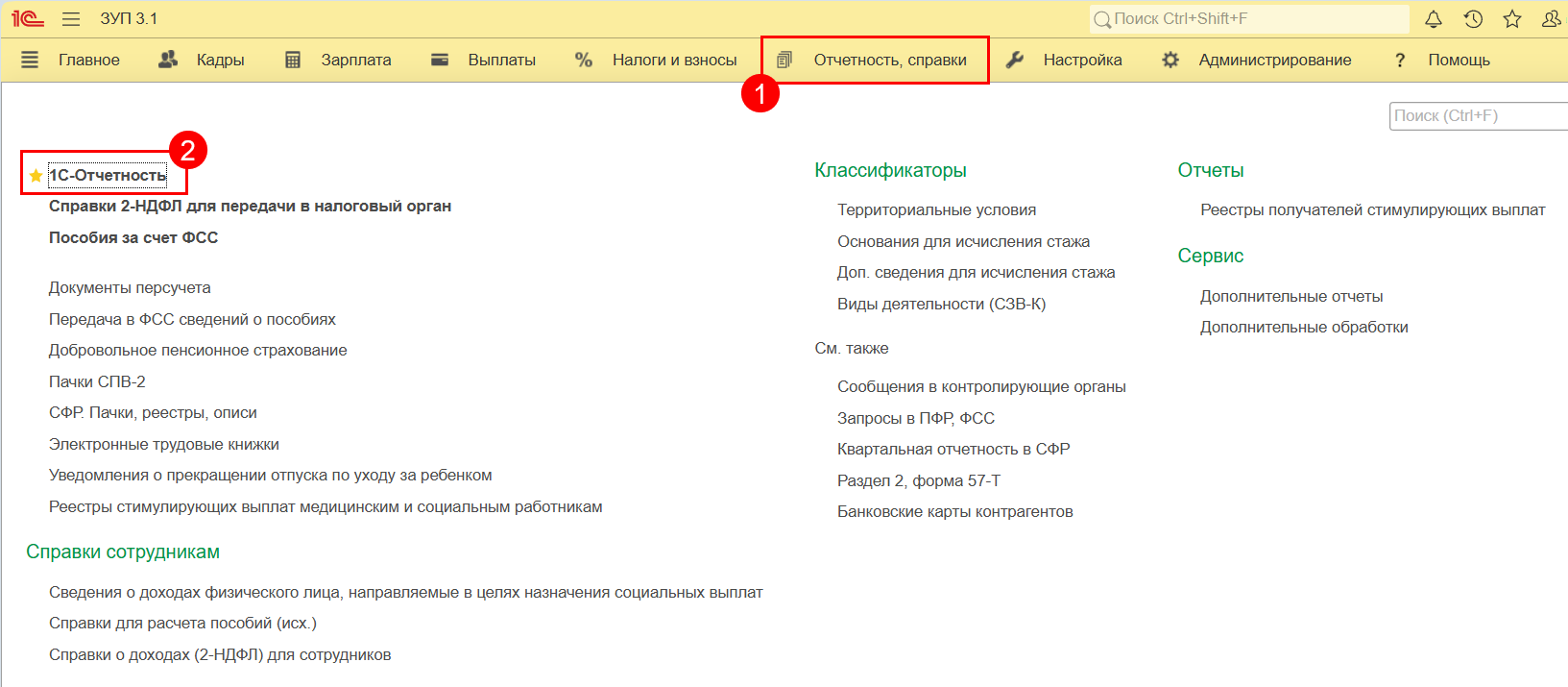The height and width of the screenshot is (687, 1568).
Task: Open the hamburger main menu icon
Action: [70, 19]
